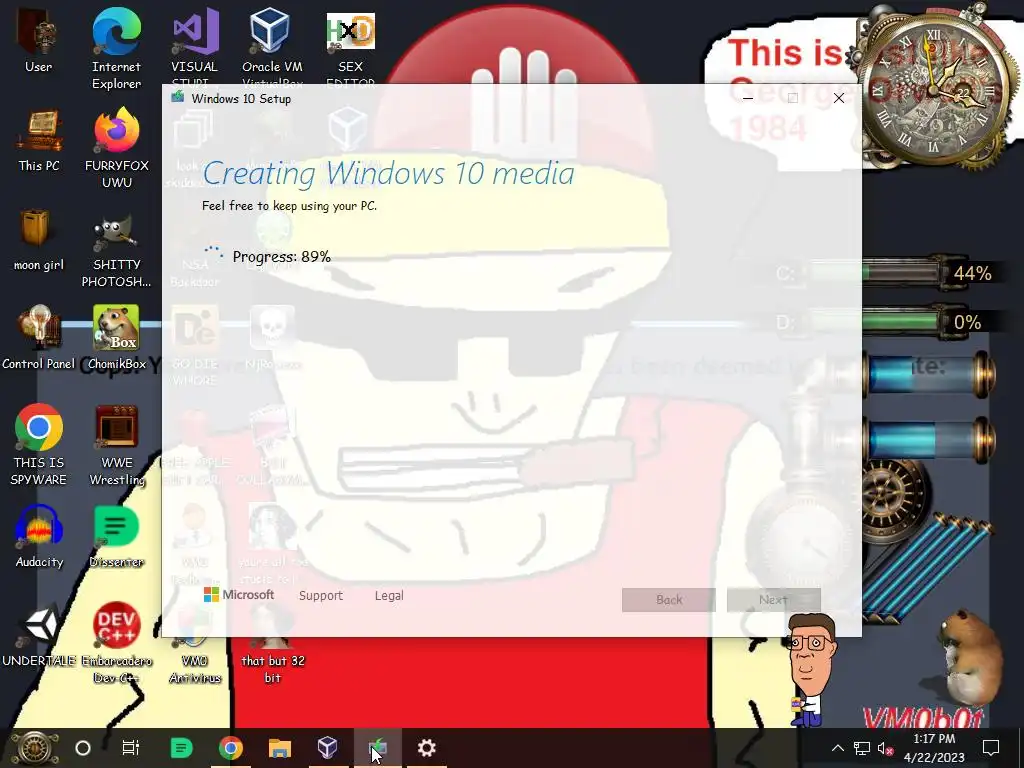
Task: Open the User desktop icon
Action: [39, 40]
